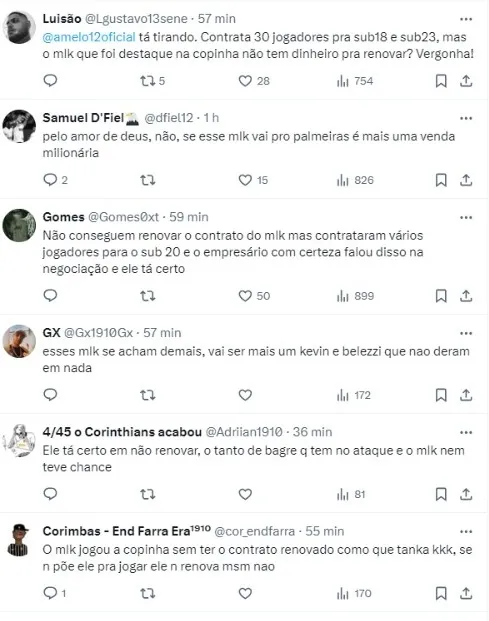This screenshot has height=621, width=489.
Task: Retweet Luisão's tweet with 5 reposts
Action: (x=152, y=81)
